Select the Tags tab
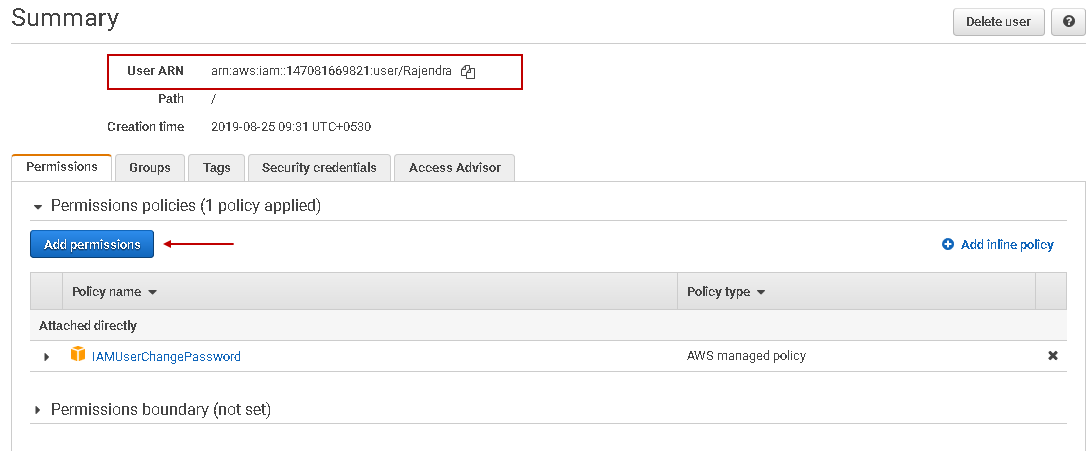Viewport: 1087px width, 451px height. pyautogui.click(x=216, y=168)
